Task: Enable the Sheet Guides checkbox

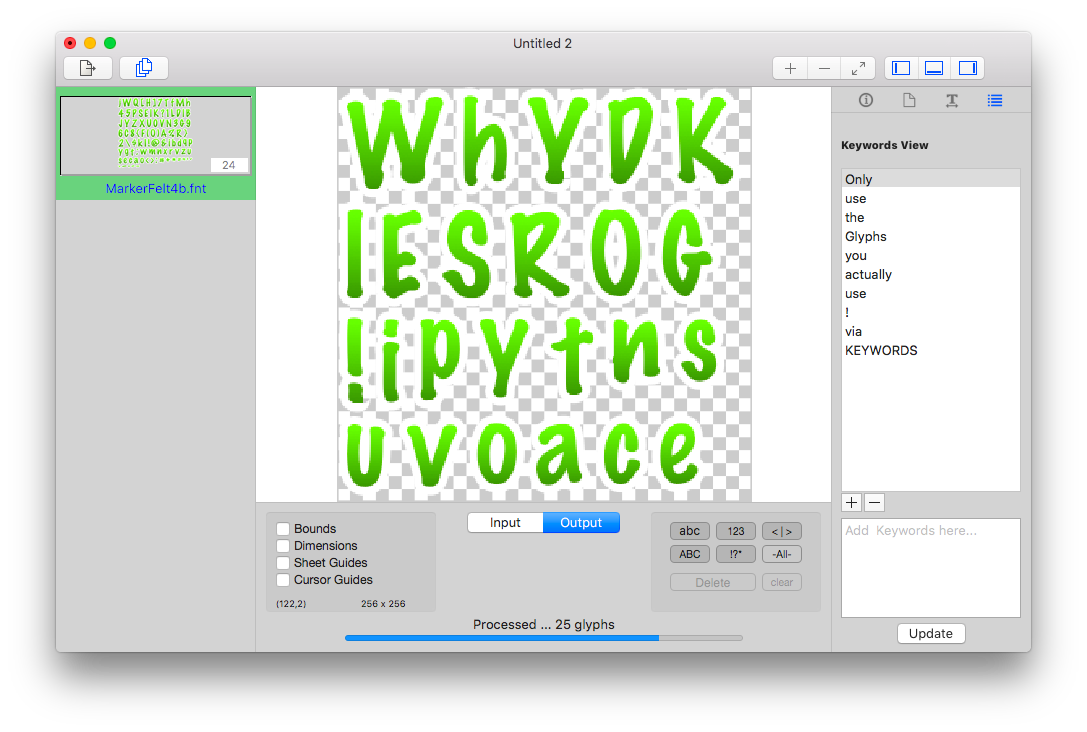Action: pos(283,563)
